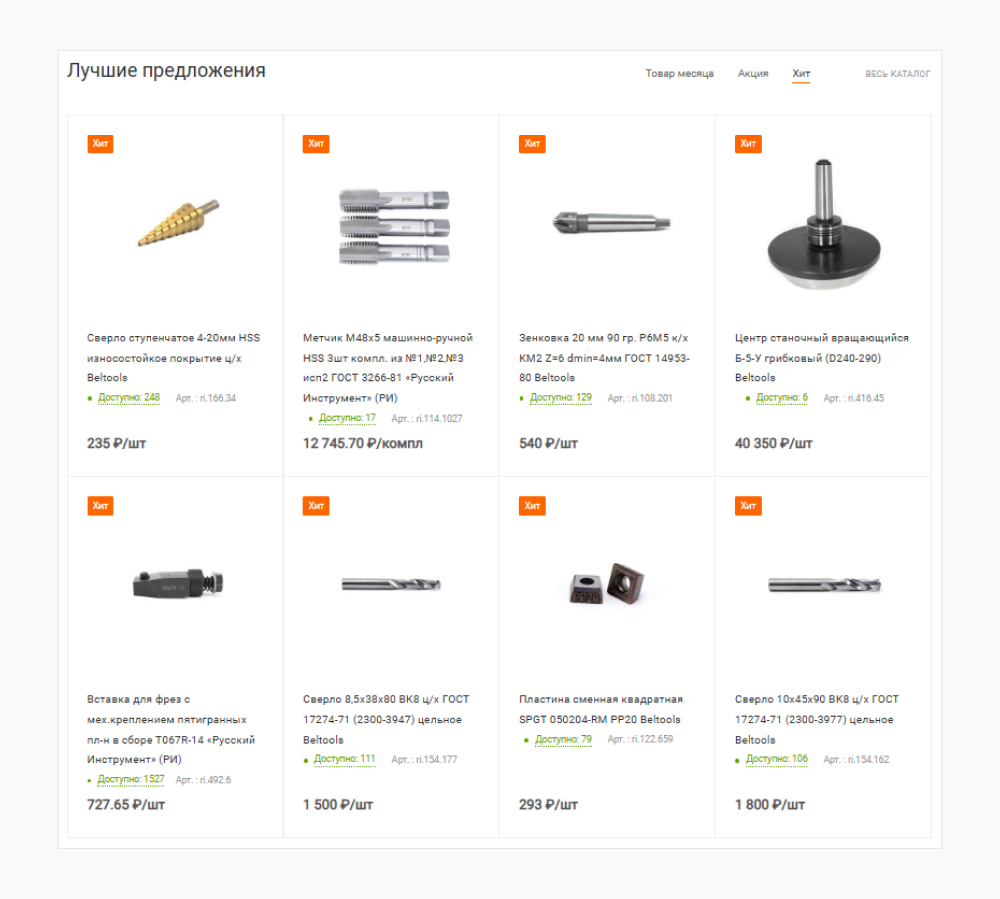Open the 8,5x38x80 drill product image

[x=391, y=584]
